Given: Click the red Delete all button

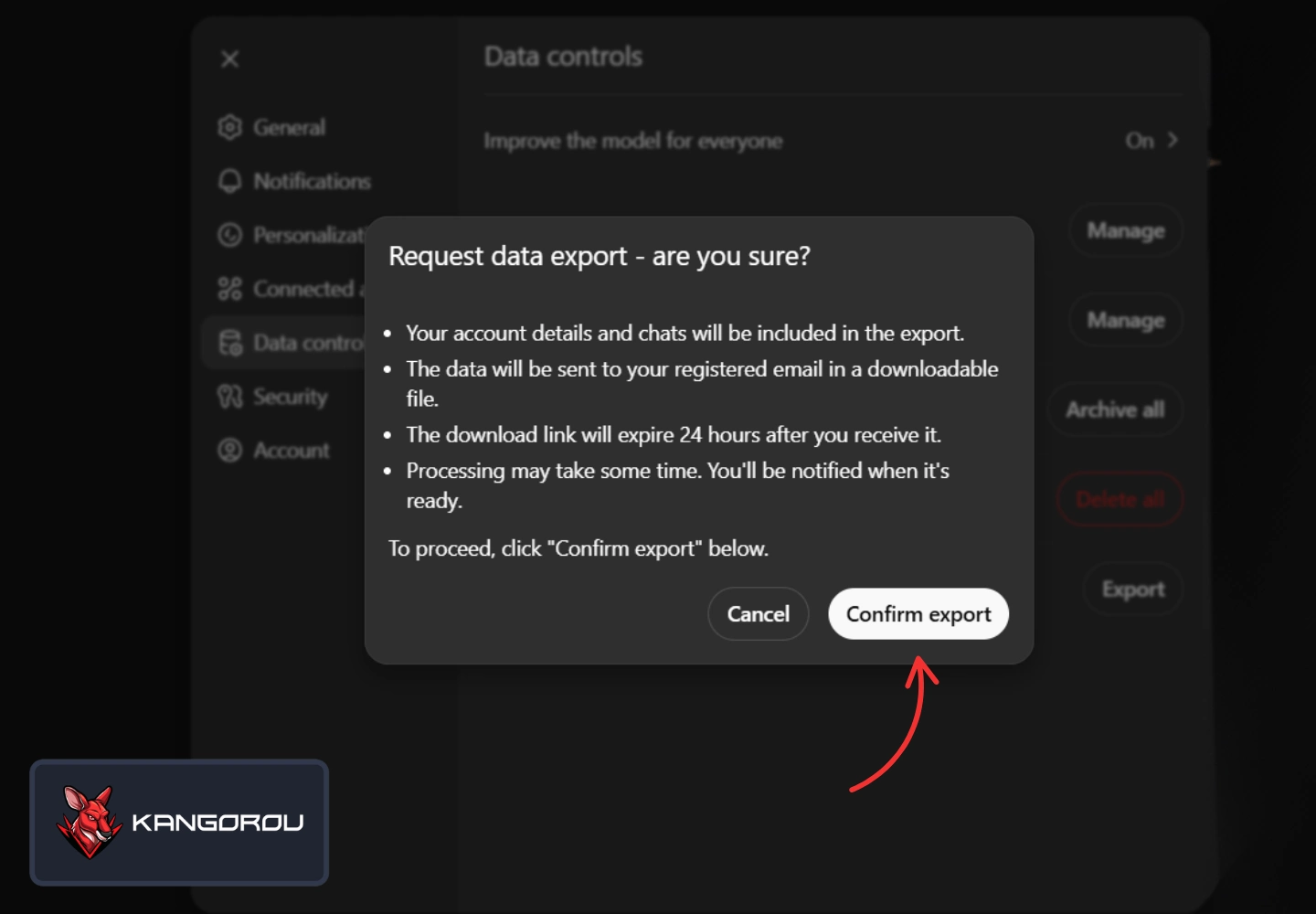Looking at the screenshot, I should point(1120,499).
